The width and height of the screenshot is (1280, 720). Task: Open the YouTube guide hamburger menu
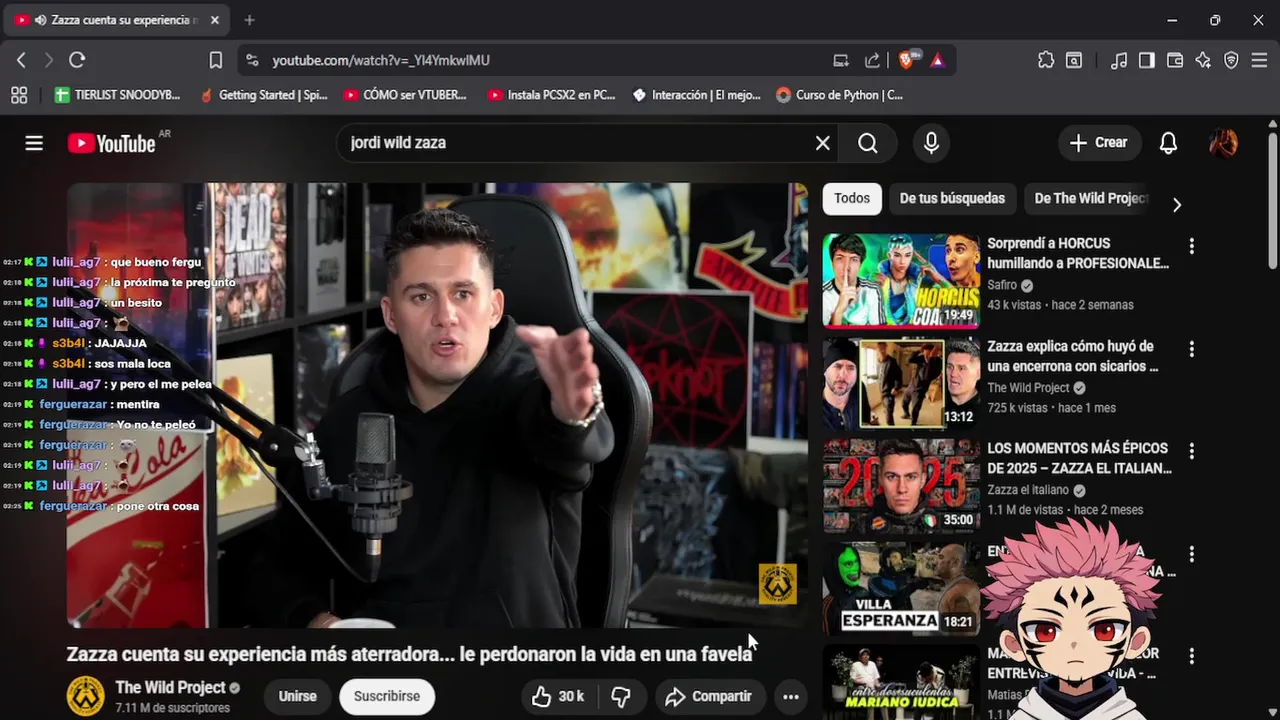34,143
